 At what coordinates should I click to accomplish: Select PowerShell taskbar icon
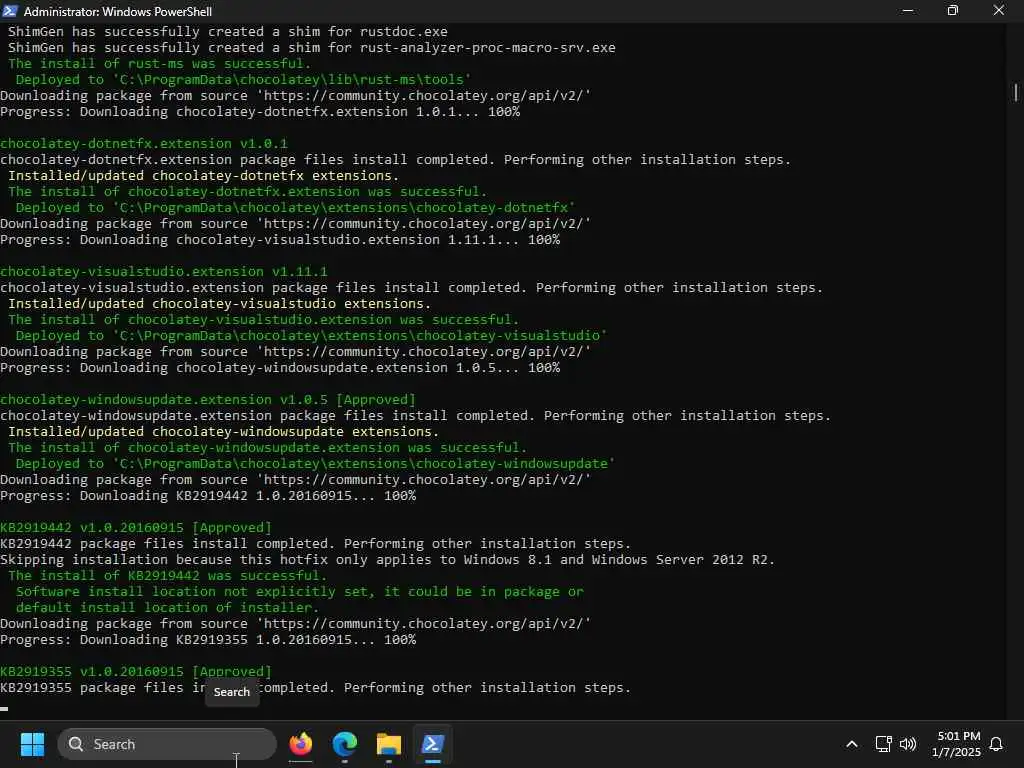coord(432,744)
